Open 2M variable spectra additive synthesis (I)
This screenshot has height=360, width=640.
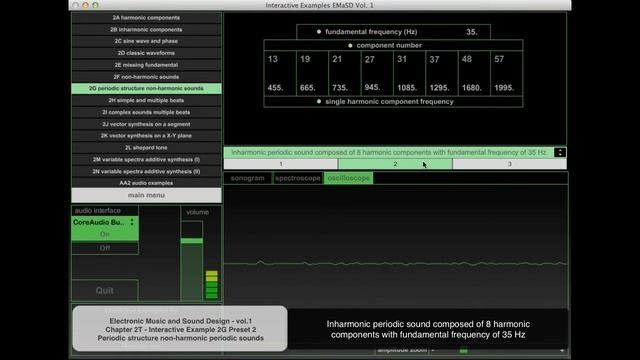pyautogui.click(x=147, y=160)
